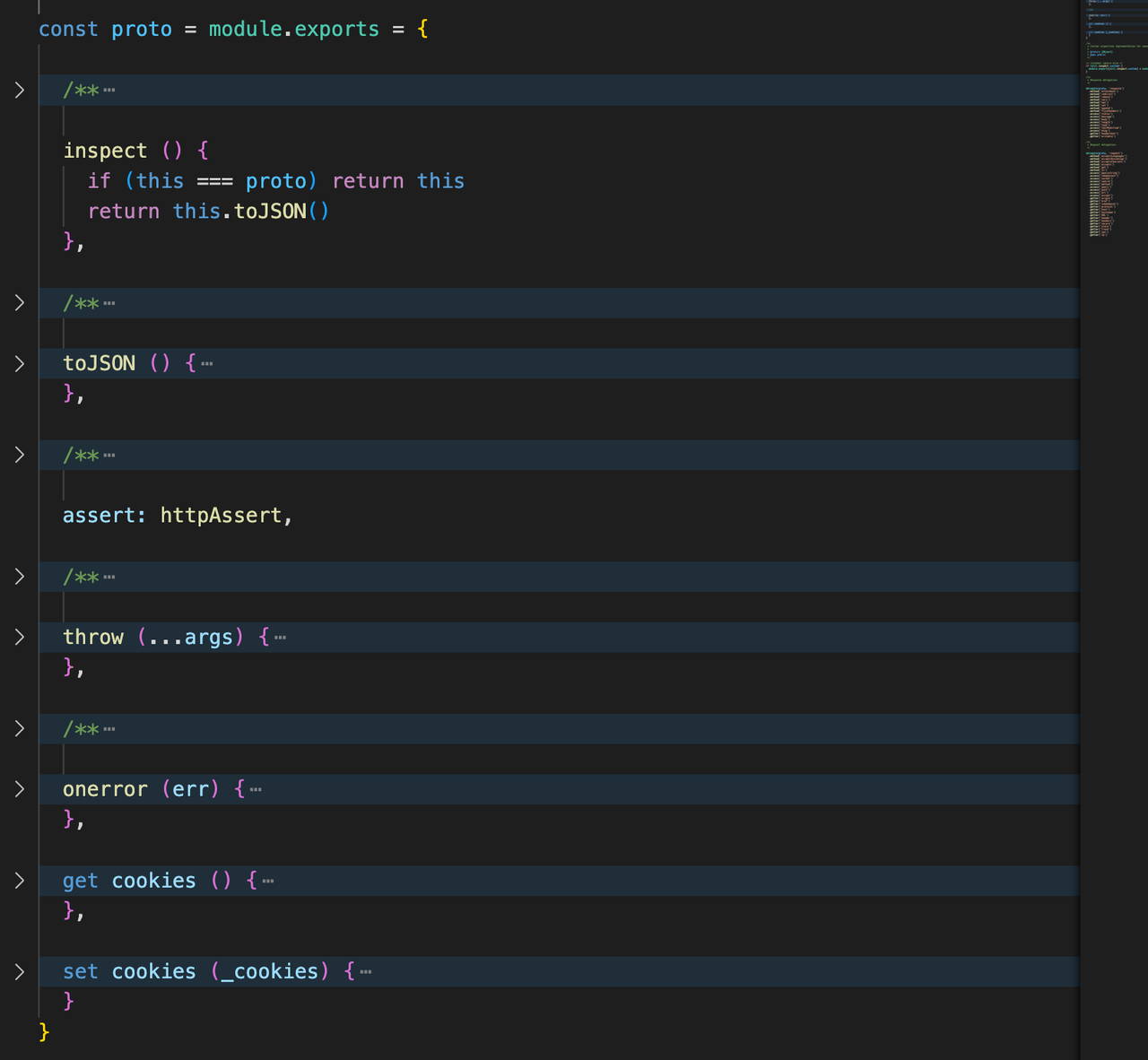Click the 'module' identifier
1148x1060 pixels.
click(245, 29)
